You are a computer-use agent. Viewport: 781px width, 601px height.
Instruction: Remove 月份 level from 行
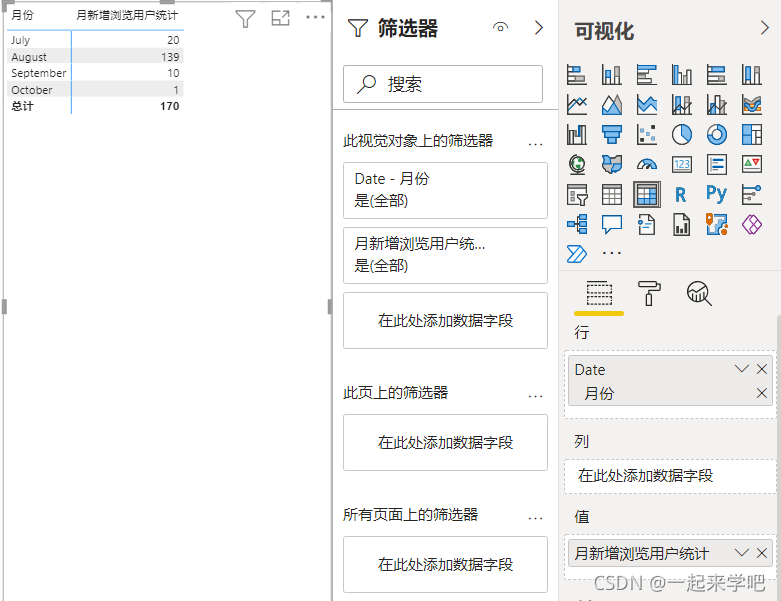pyautogui.click(x=762, y=393)
